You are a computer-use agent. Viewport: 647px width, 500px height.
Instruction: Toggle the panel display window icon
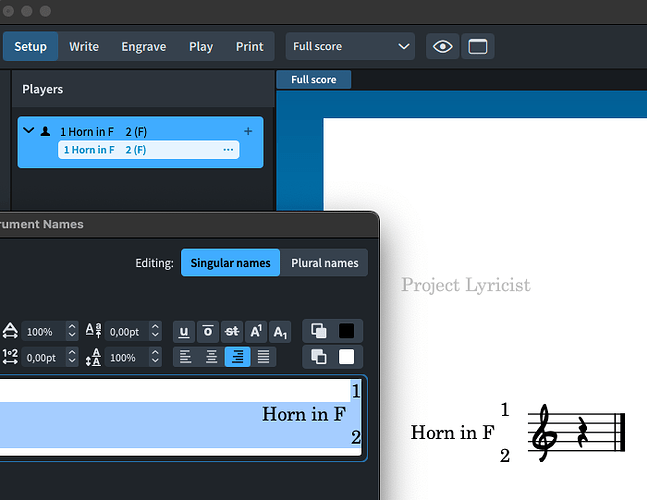click(x=477, y=46)
